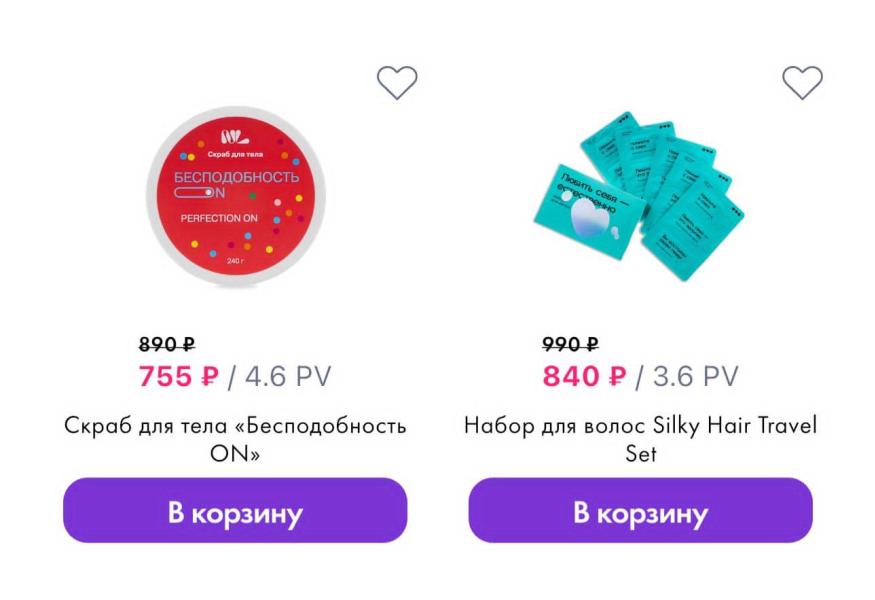Click the 840 ₽ sale price

coord(584,377)
